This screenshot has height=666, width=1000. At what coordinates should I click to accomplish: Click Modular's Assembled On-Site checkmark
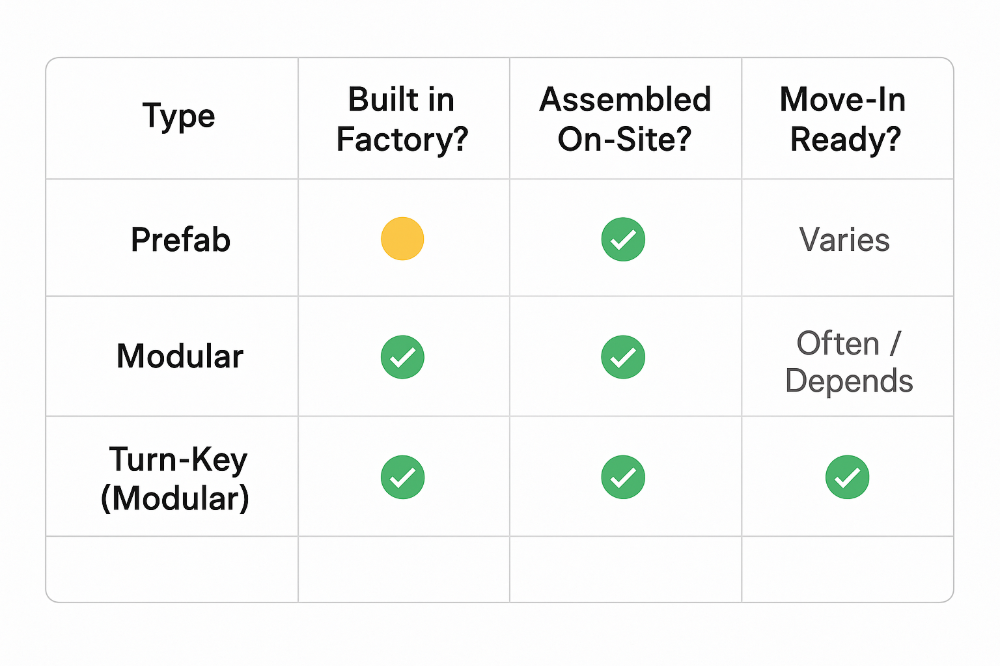[x=623, y=357]
